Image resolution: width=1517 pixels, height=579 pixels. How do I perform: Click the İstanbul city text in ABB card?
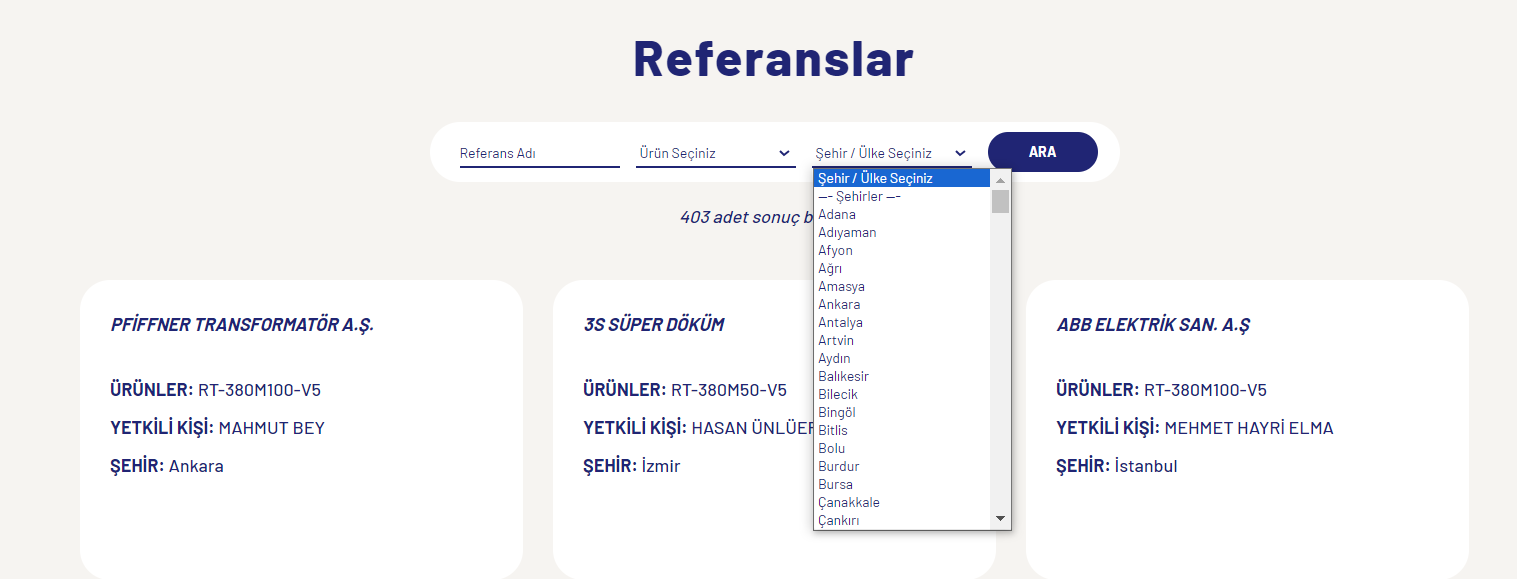1146,466
